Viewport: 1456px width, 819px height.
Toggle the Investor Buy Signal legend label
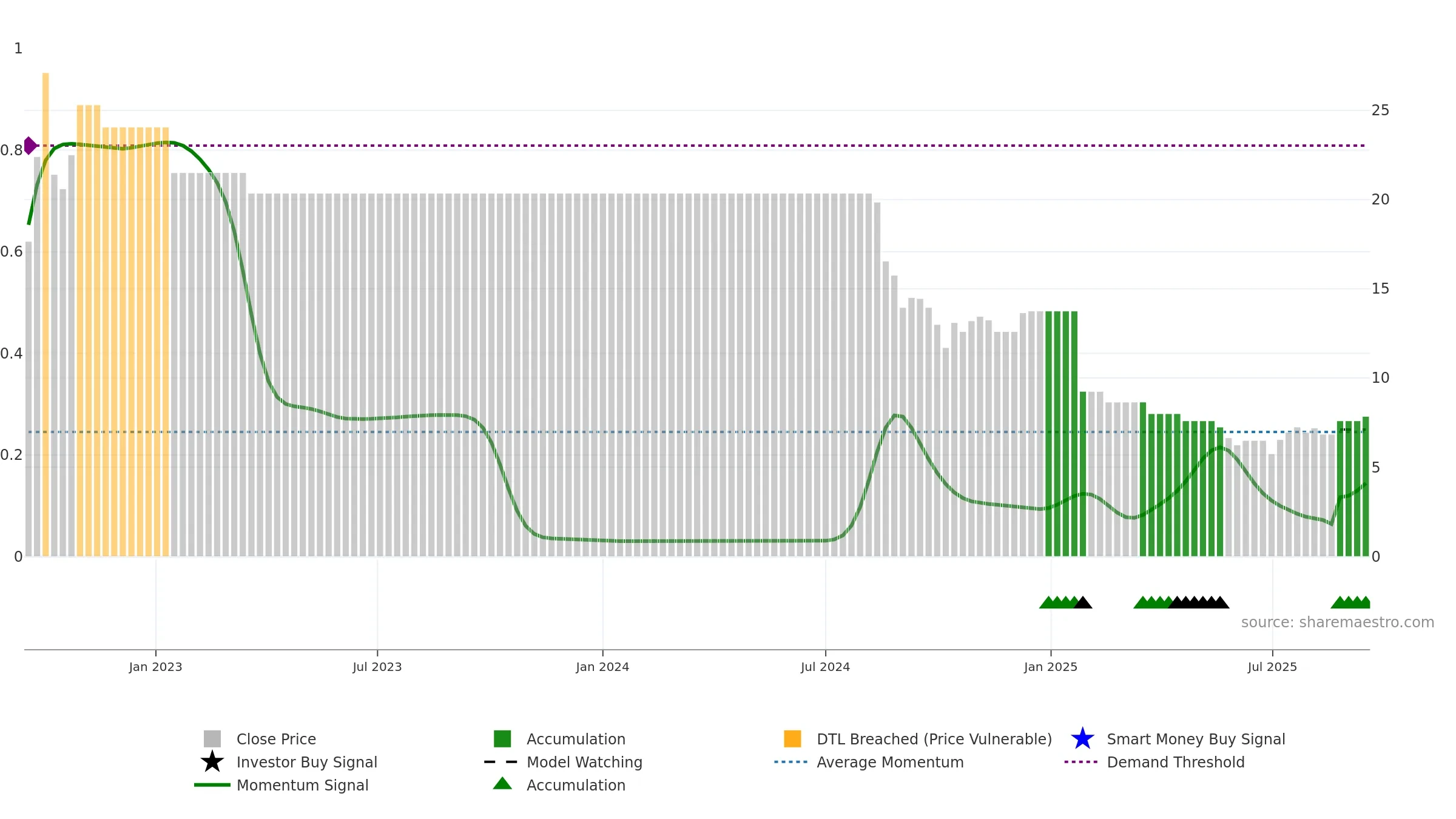pyautogui.click(x=307, y=762)
